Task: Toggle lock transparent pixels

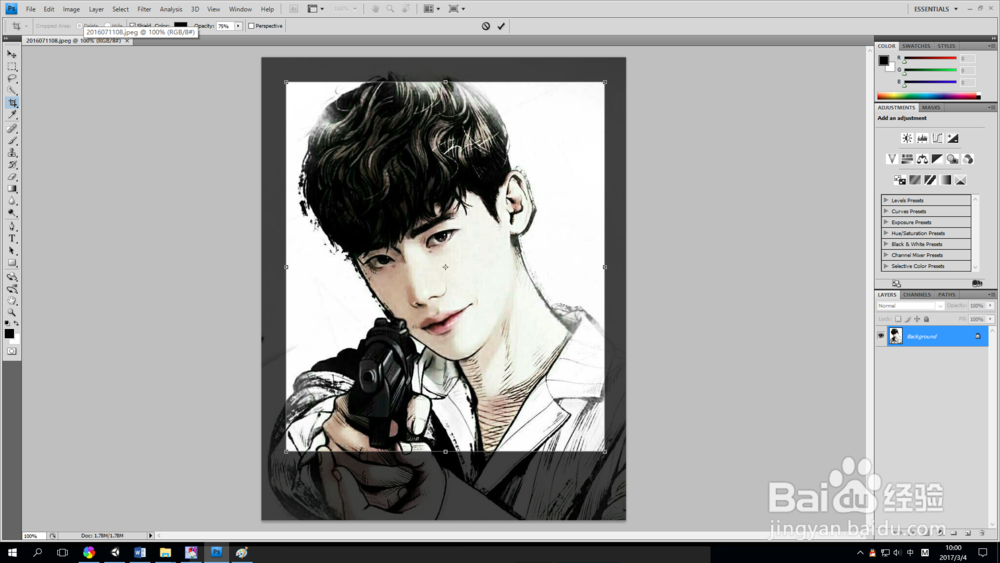Action: [898, 319]
